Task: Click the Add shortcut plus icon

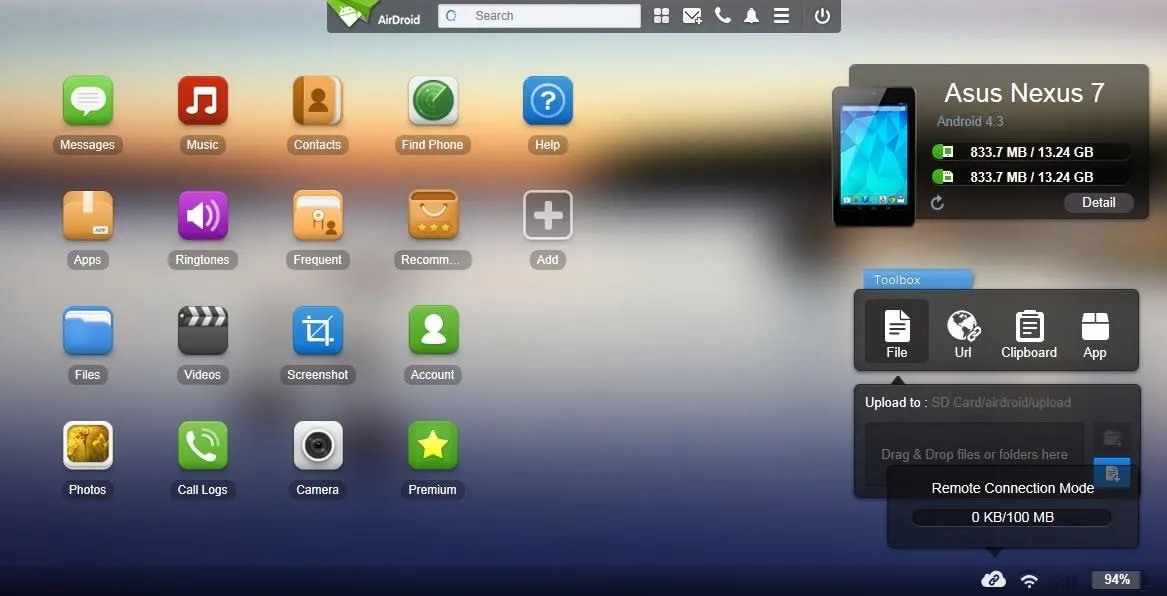Action: (548, 216)
